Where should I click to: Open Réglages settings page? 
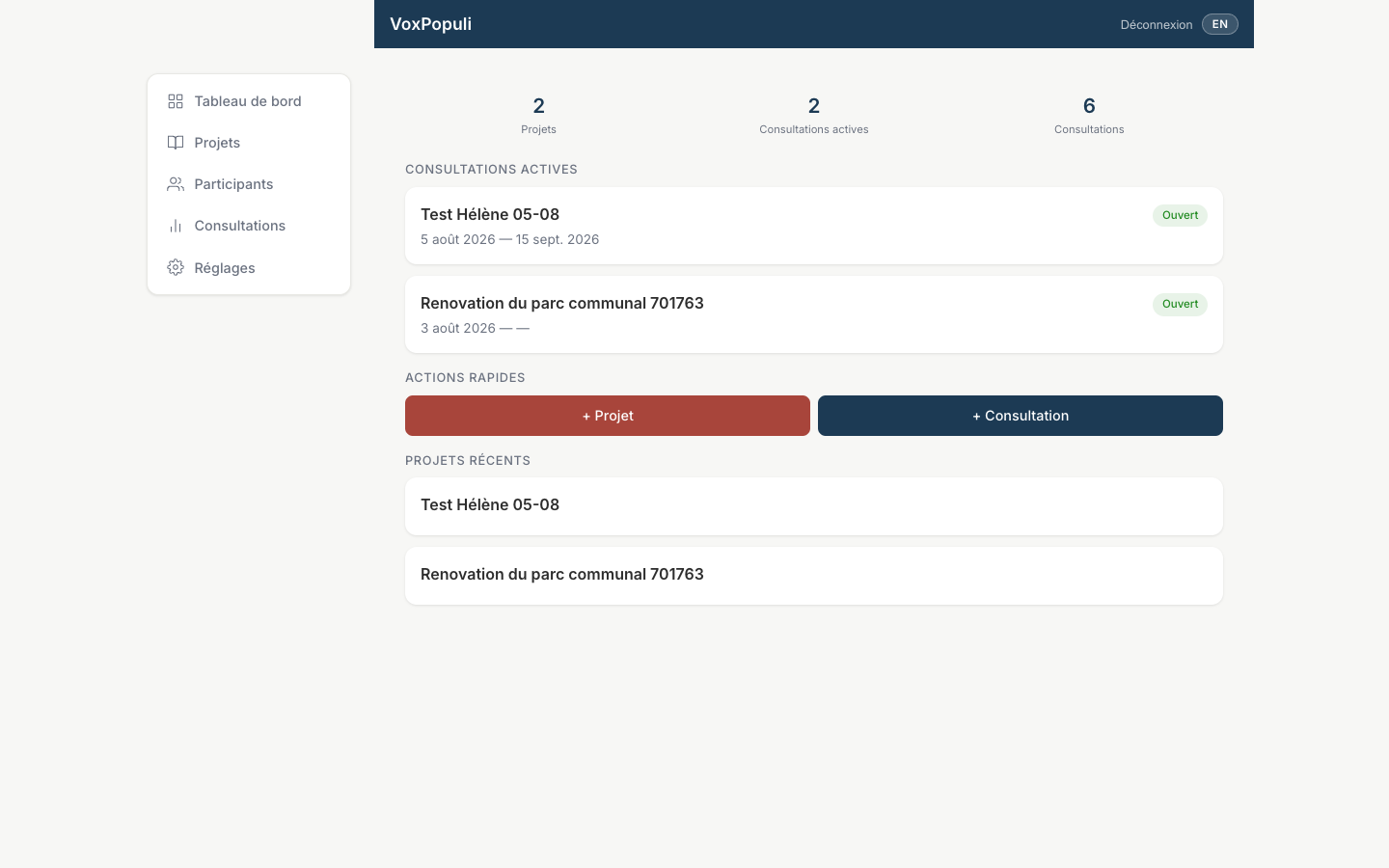[x=249, y=268]
